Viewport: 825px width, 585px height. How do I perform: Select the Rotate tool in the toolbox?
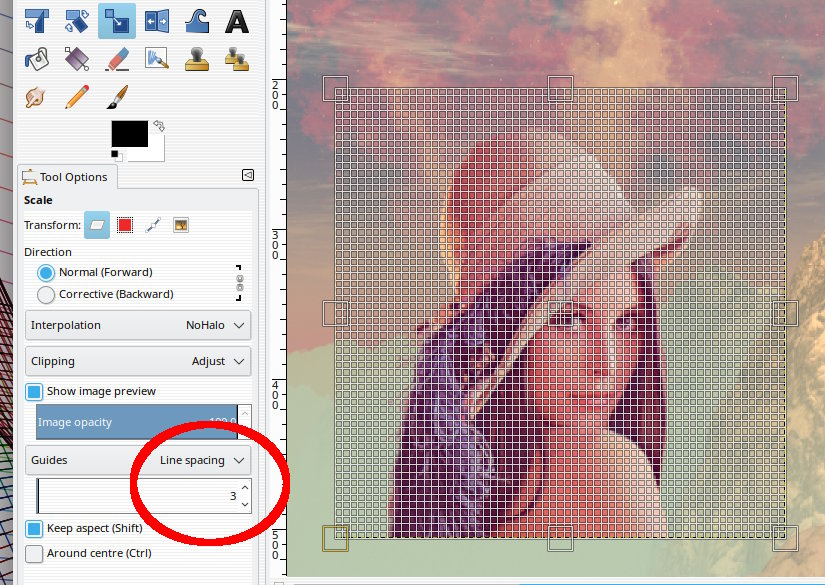point(77,21)
